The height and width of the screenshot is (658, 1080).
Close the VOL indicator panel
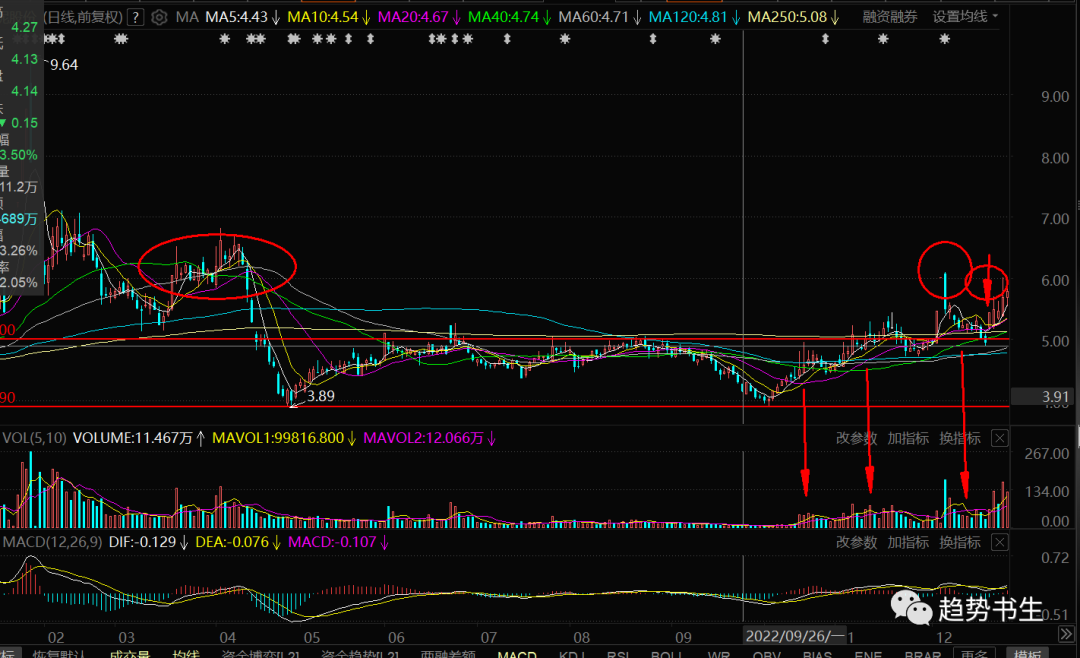(x=999, y=438)
